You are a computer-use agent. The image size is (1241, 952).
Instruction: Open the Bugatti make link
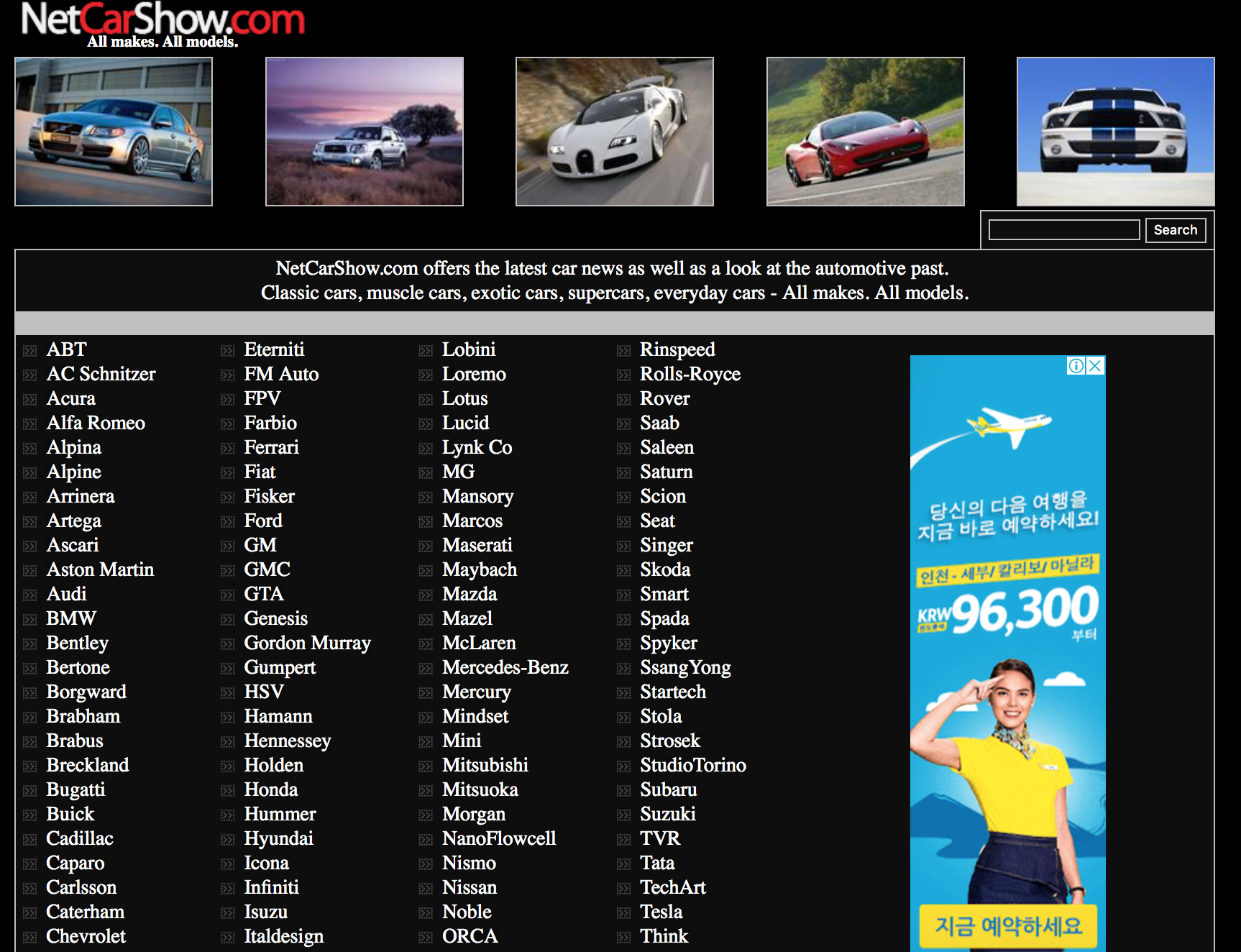[75, 789]
